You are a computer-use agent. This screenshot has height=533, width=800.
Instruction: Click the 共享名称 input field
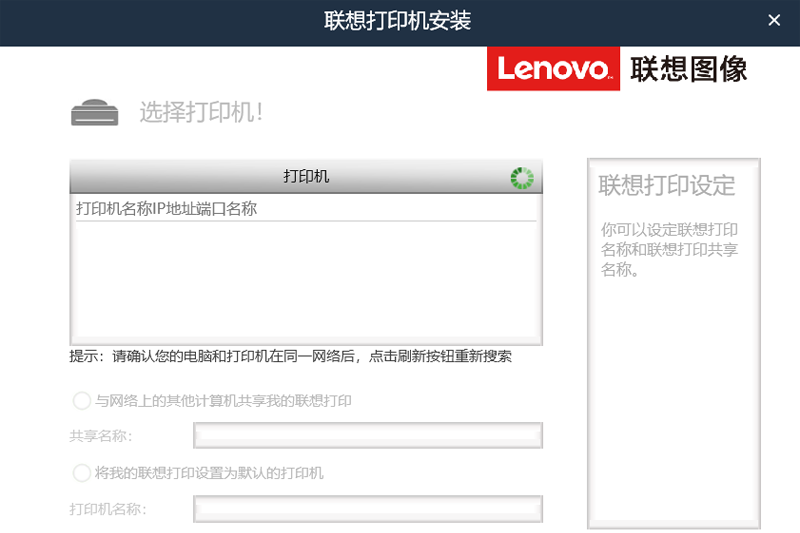(x=368, y=436)
